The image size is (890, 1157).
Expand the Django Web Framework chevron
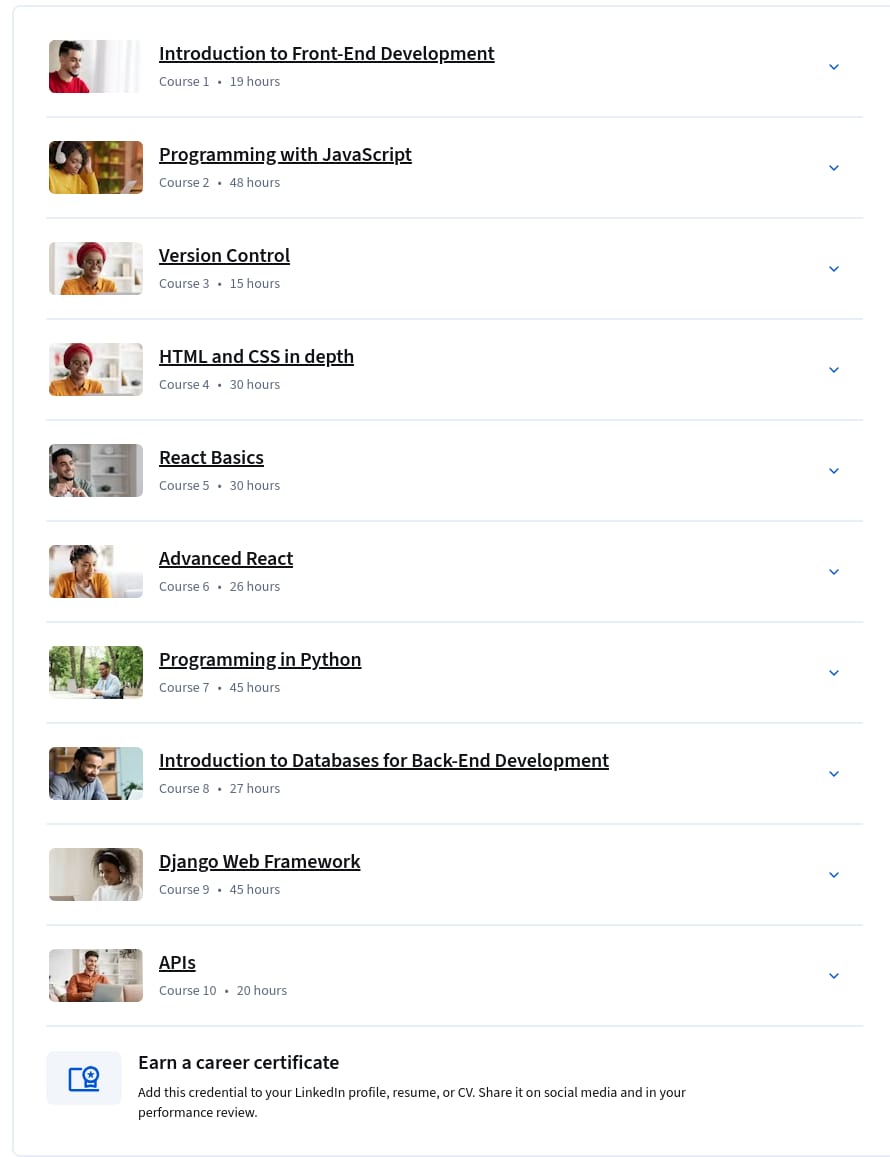click(834, 876)
